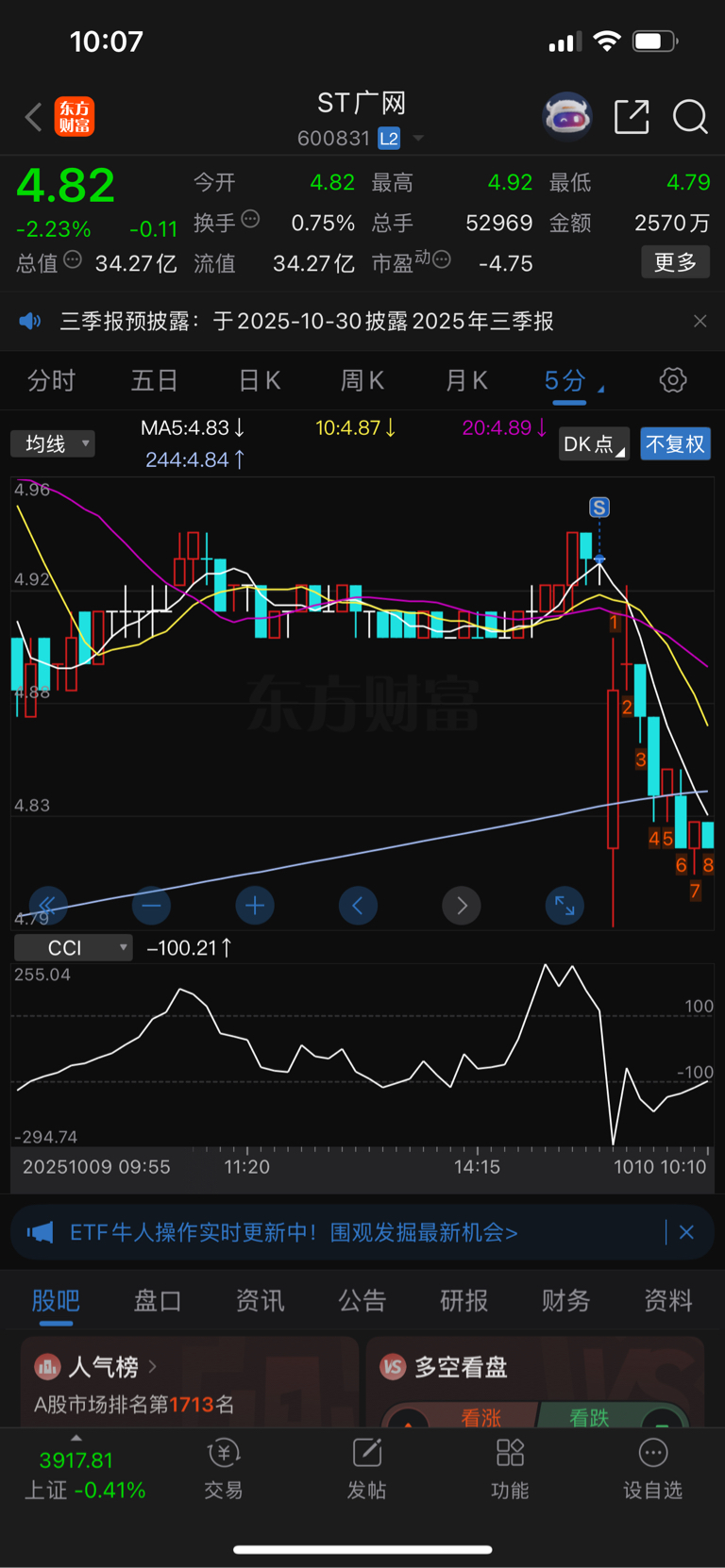Screen dimensions: 725x1568
Task: Expand the stock switch arrow under title
Action: pyautogui.click(x=418, y=139)
